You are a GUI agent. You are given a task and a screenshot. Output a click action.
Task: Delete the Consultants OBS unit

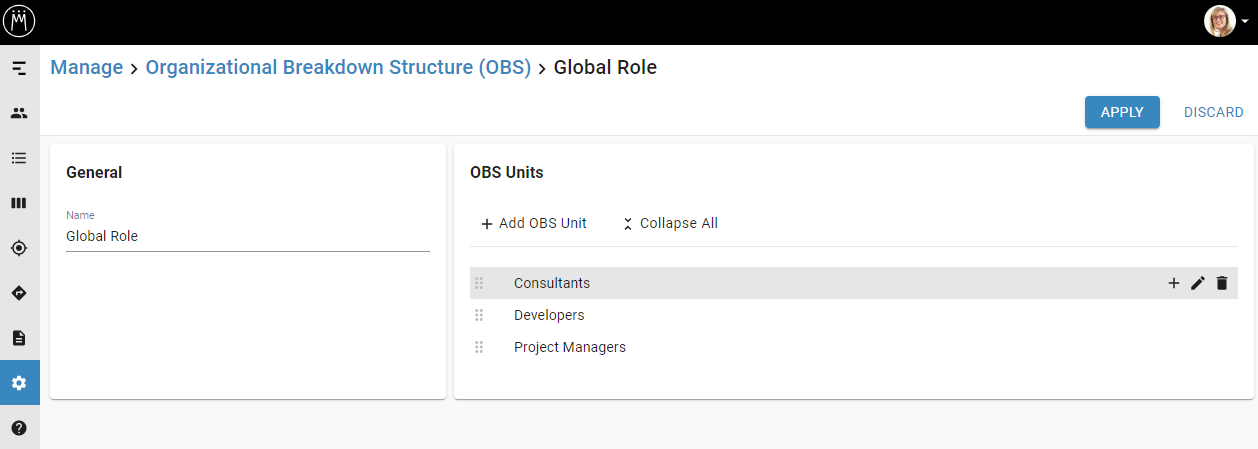1221,283
